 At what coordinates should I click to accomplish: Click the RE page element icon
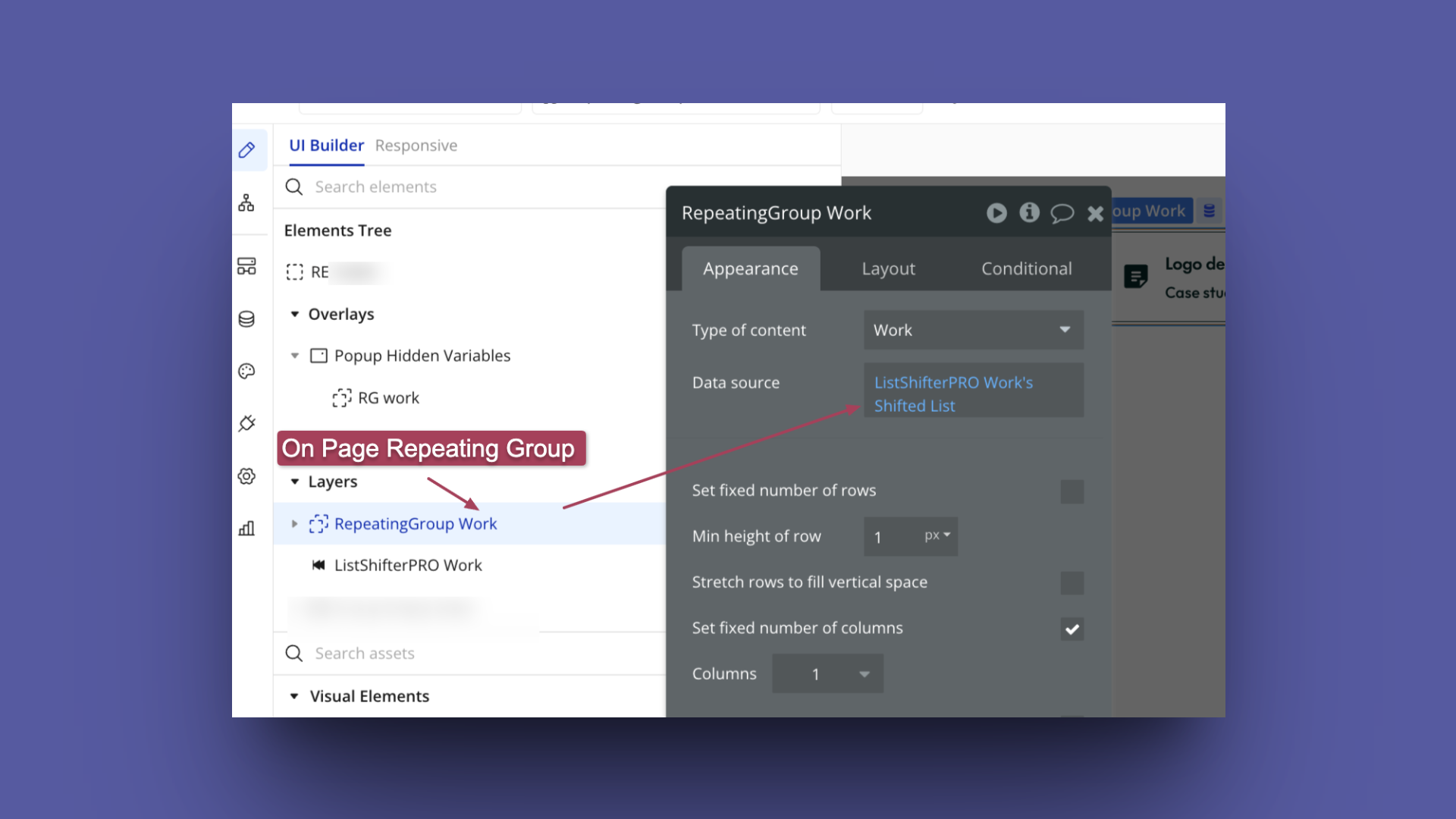(294, 271)
